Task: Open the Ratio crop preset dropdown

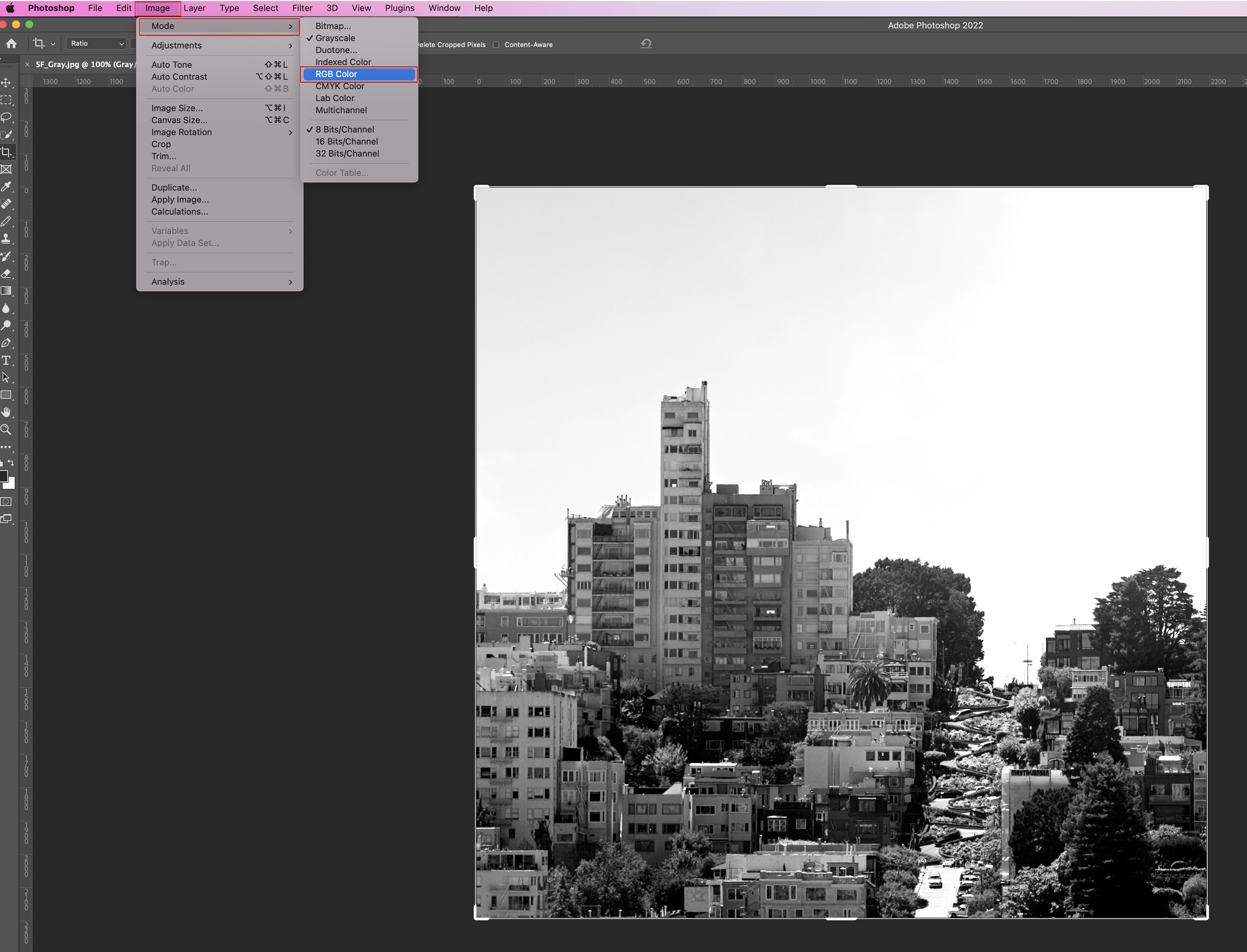Action: coord(96,44)
